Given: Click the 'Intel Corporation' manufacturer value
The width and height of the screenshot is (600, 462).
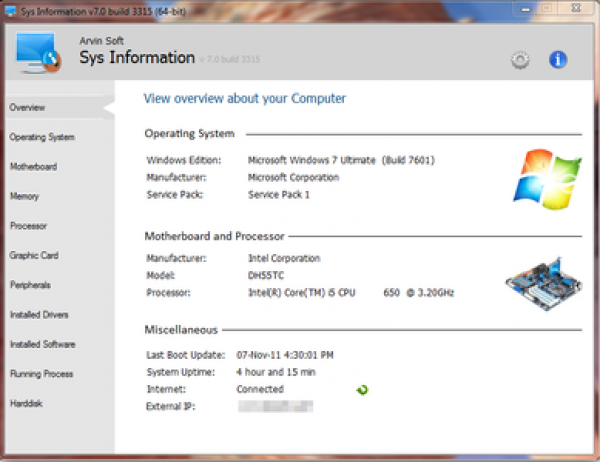Looking at the screenshot, I should (284, 258).
